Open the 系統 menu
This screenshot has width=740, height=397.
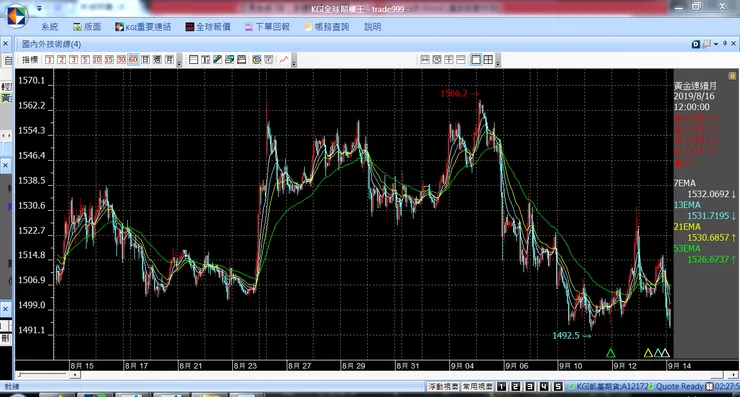click(50, 27)
